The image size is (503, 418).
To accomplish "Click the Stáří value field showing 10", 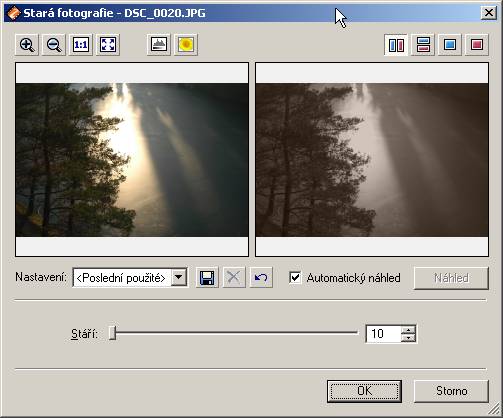I will [x=384, y=334].
